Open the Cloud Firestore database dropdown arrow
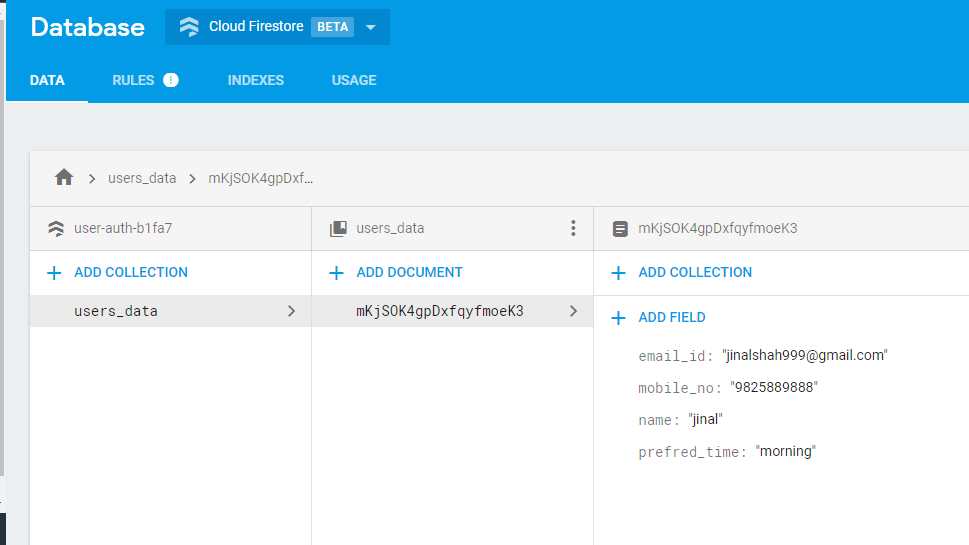The width and height of the screenshot is (969, 545). [371, 27]
